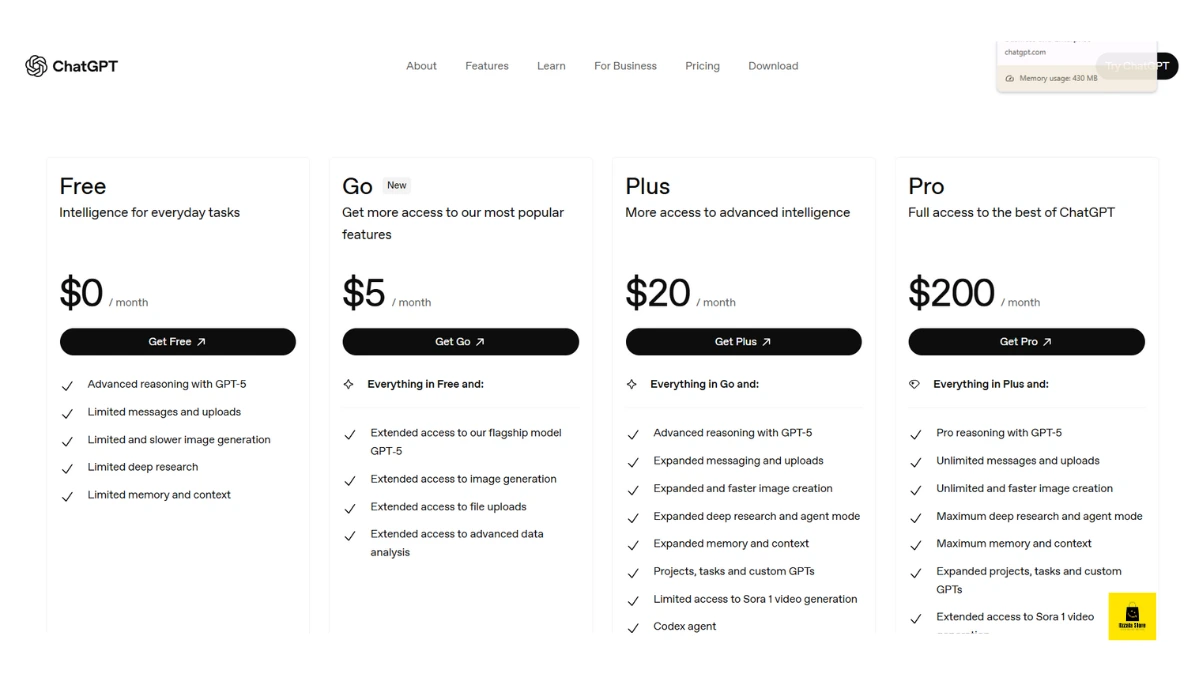Open the About menu item
1200x675 pixels.
tap(421, 65)
